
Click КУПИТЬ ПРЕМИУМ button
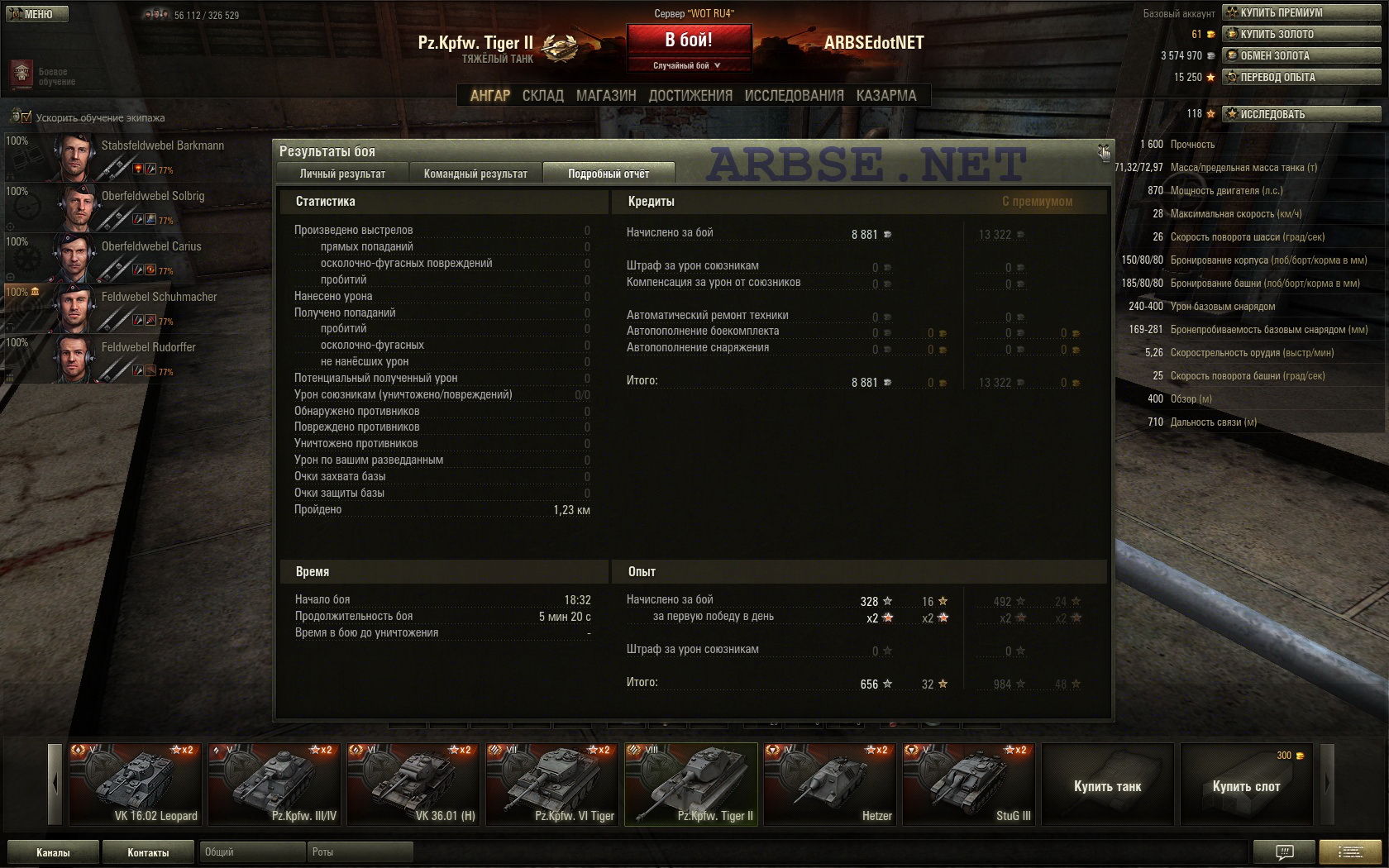[x=1302, y=12]
